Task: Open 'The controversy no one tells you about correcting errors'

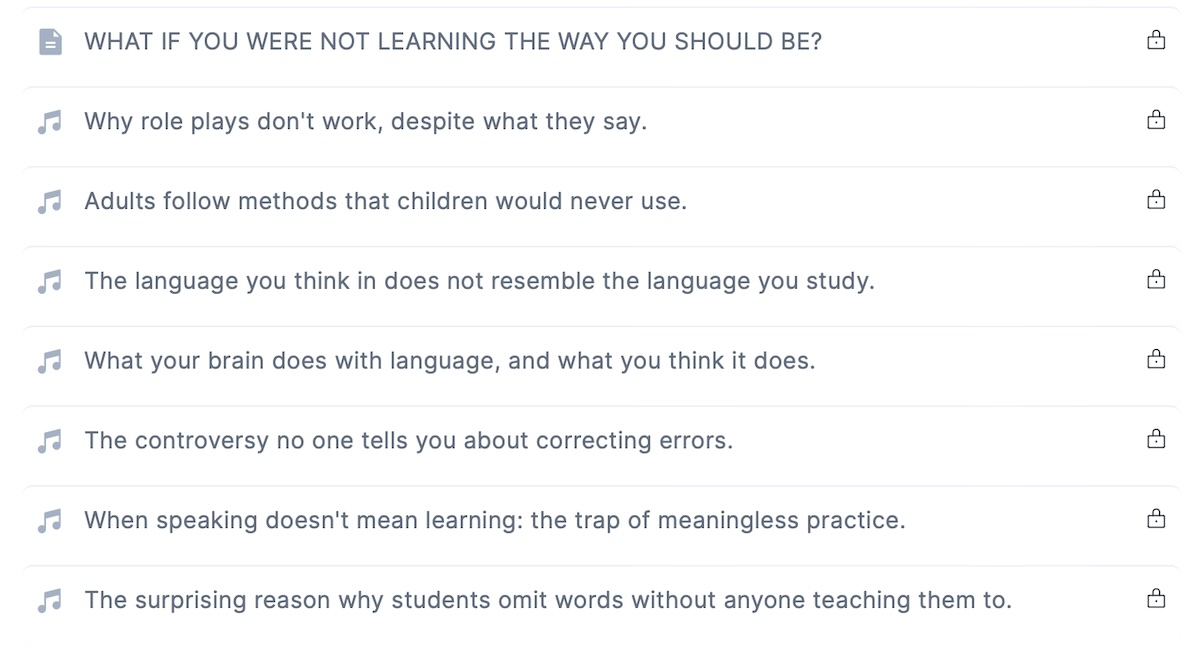Action: pos(408,440)
